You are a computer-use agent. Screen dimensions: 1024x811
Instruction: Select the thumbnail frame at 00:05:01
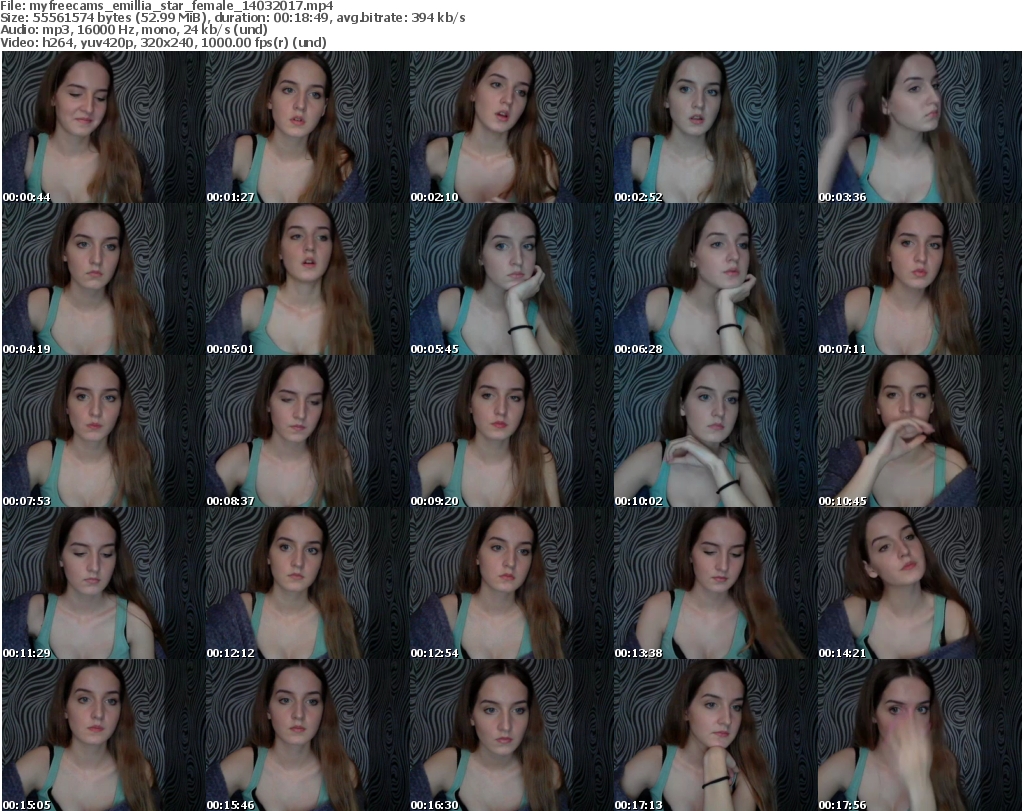[x=308, y=279]
